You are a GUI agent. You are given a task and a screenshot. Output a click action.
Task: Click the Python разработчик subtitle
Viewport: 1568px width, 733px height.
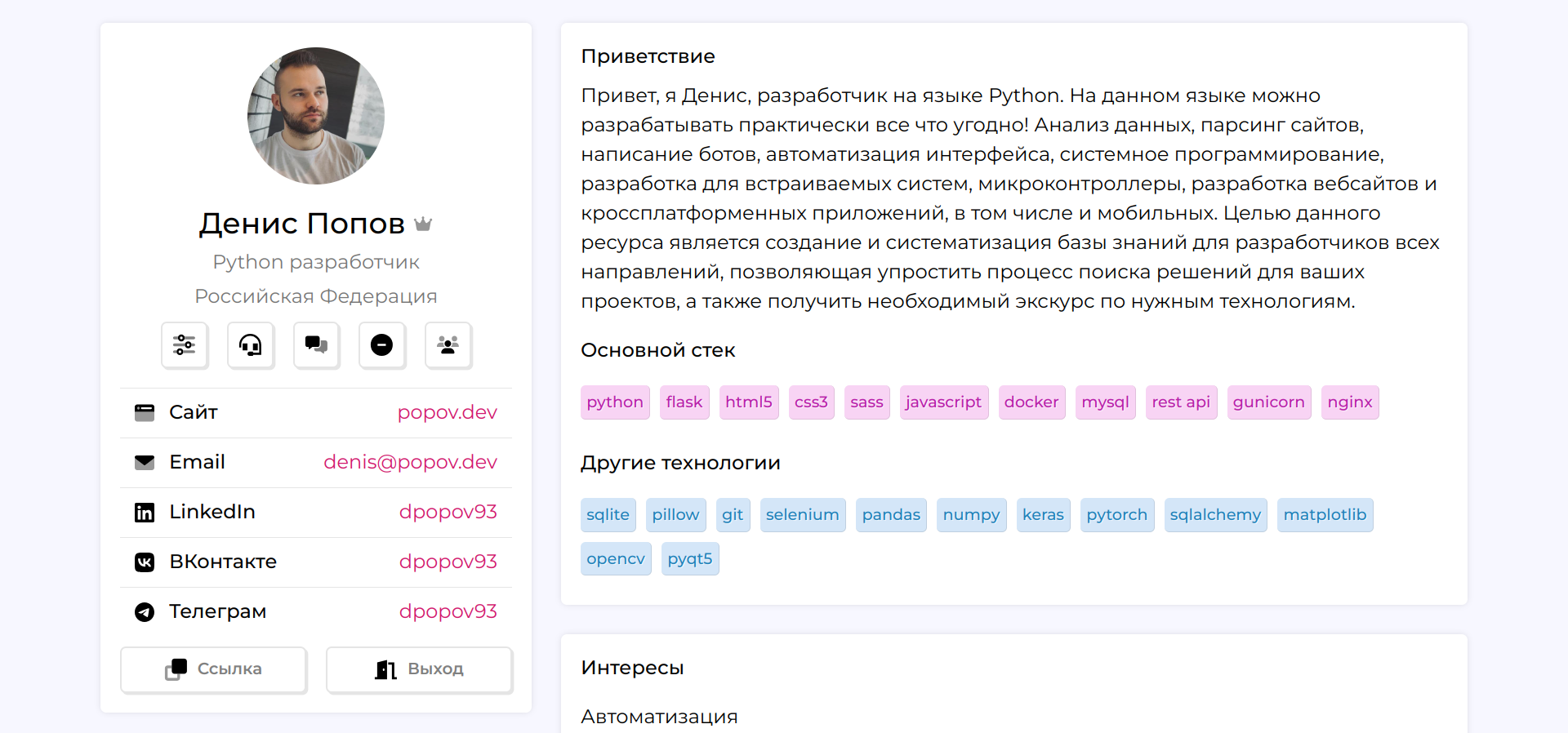point(316,262)
